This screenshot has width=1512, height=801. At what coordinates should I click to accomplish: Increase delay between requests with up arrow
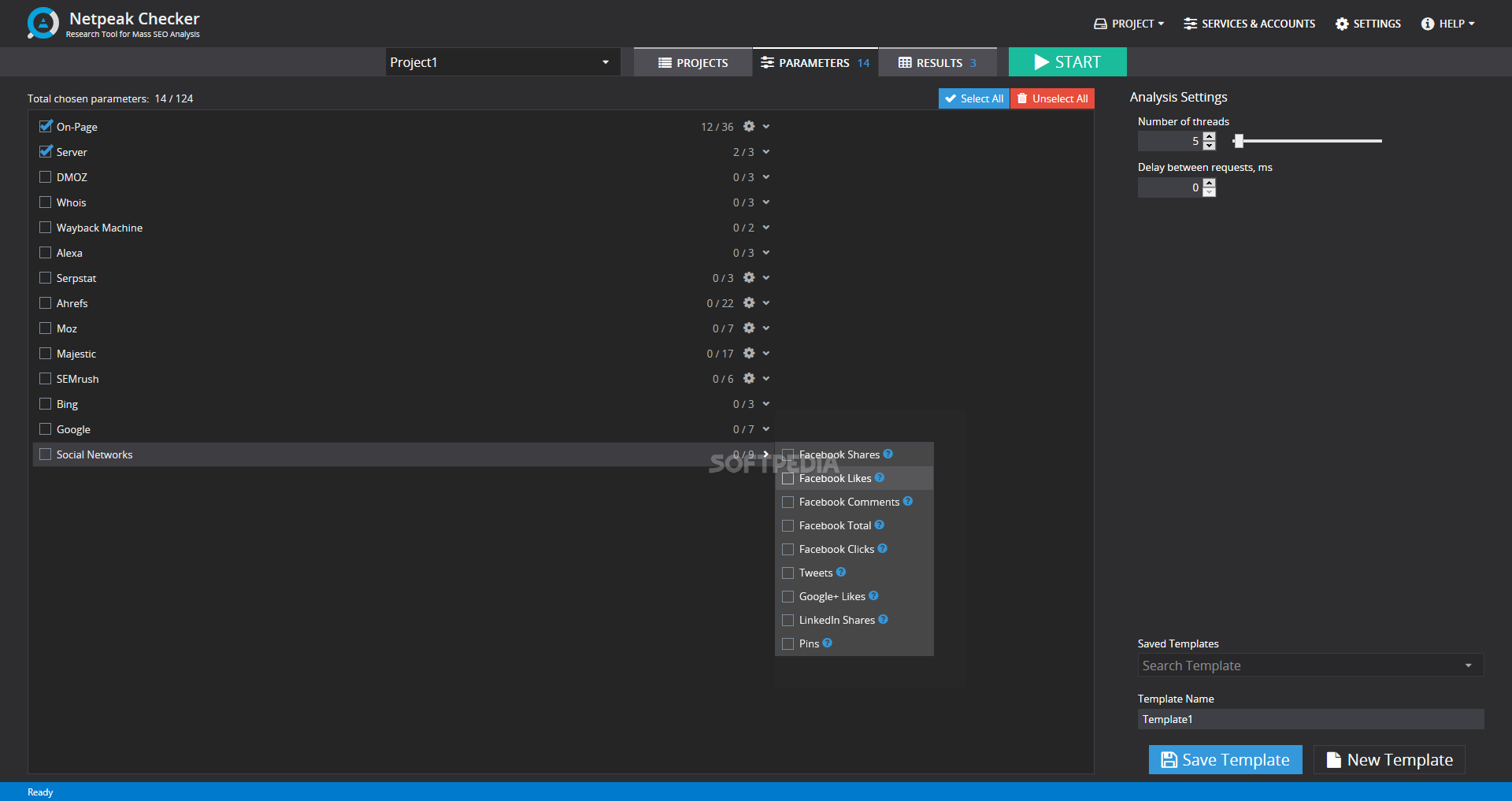pos(1210,183)
